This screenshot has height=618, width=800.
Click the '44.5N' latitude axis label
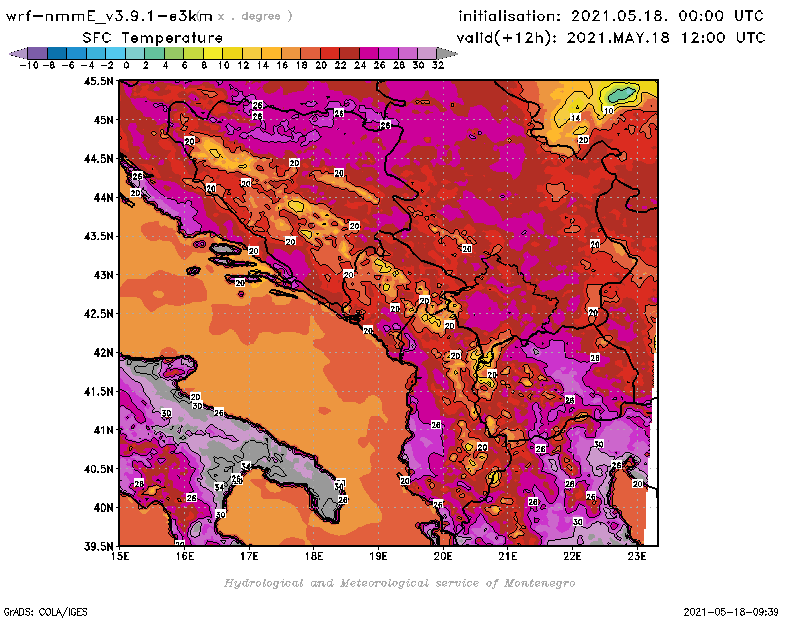point(98,159)
